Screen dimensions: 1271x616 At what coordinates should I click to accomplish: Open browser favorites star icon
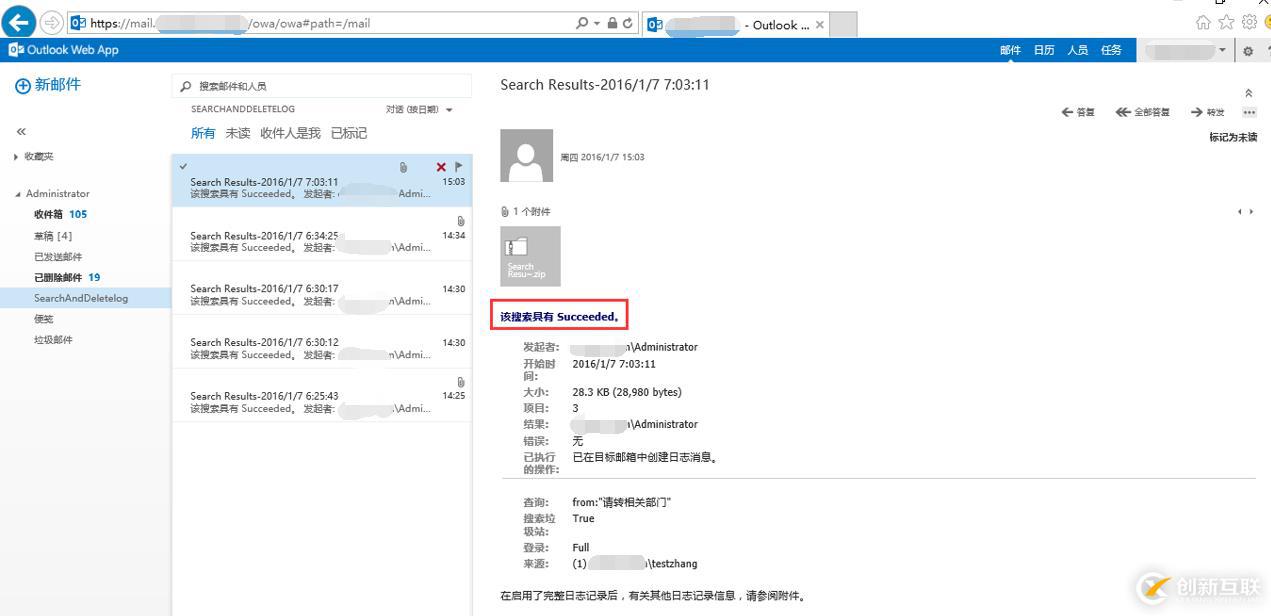point(1226,22)
